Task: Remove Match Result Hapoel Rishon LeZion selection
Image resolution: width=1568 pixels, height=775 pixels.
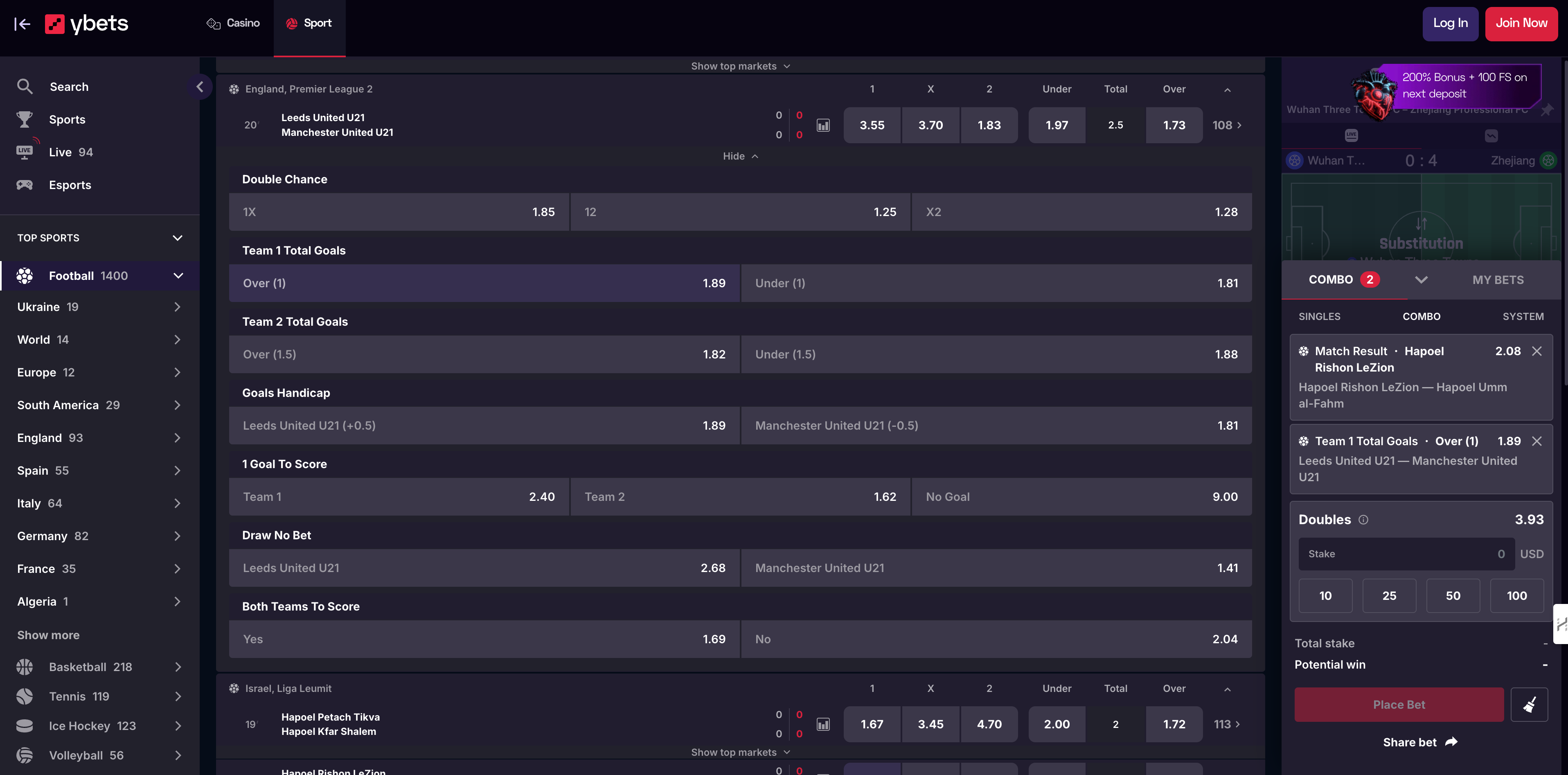Action: [1536, 351]
